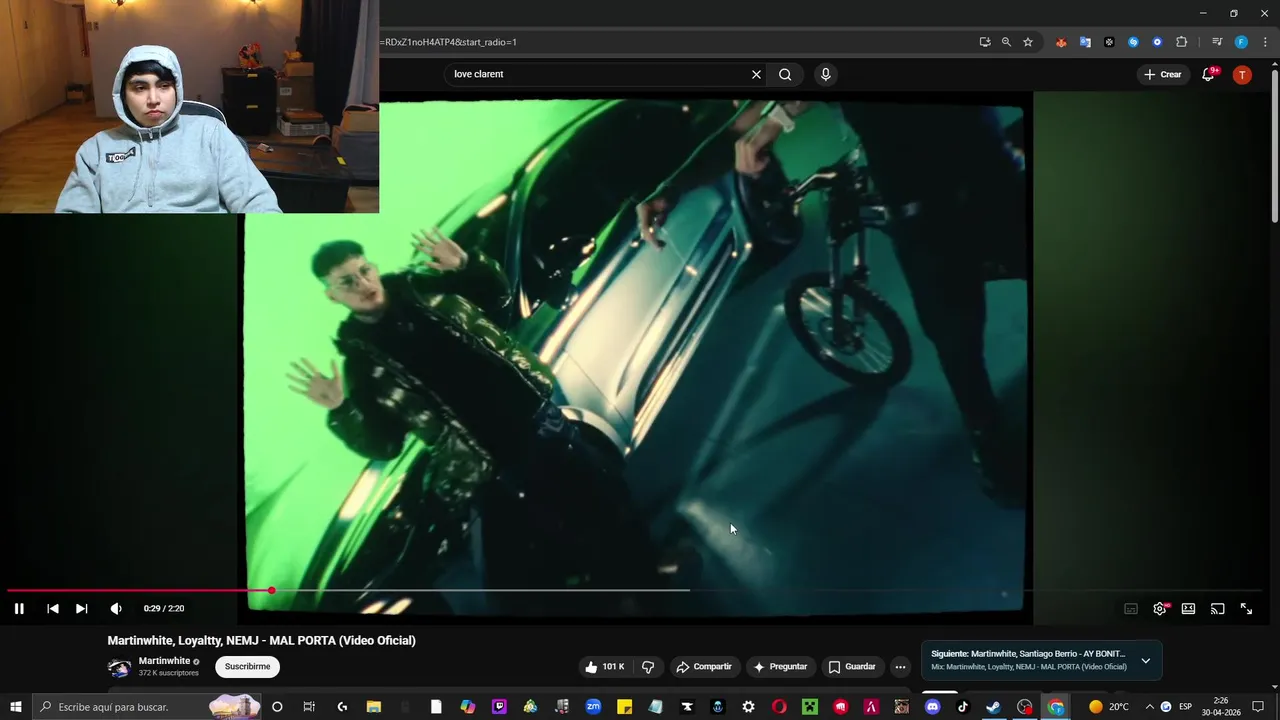Subscribe with the Suscribirme button
The width and height of the screenshot is (1280, 720).
[x=248, y=667]
